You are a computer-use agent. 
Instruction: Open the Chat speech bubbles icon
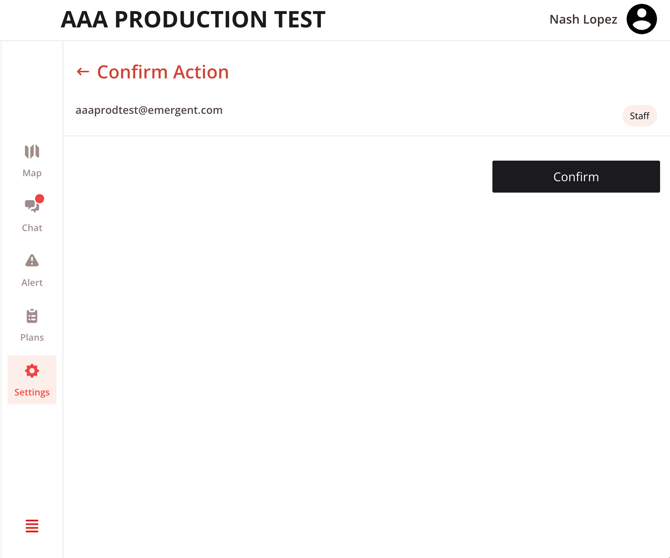(31, 206)
